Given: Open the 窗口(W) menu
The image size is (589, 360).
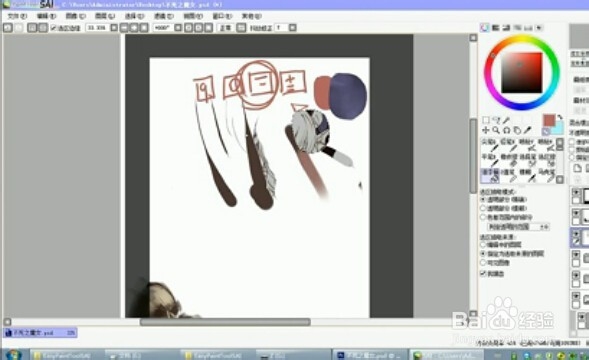Looking at the screenshot, I should [222, 16].
